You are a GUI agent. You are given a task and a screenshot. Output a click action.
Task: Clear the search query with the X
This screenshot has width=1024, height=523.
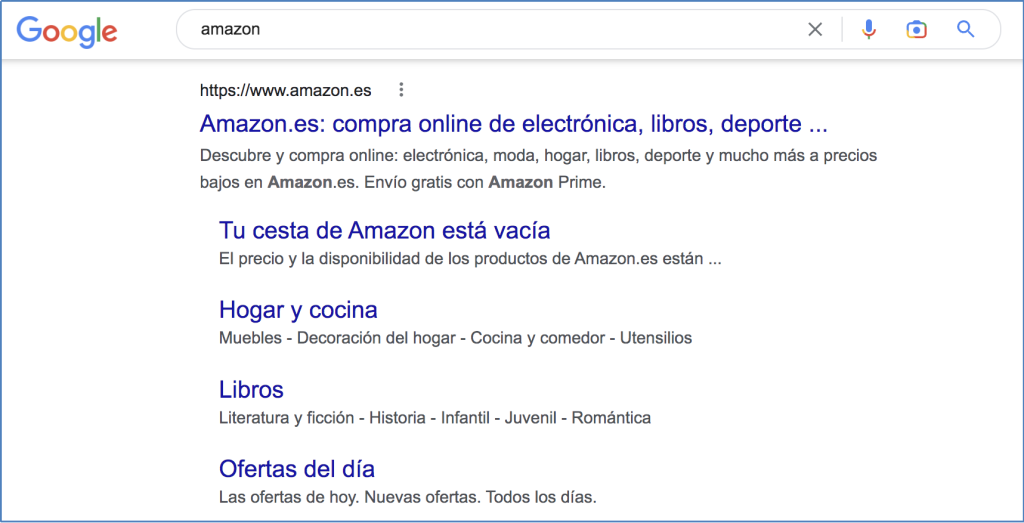click(x=815, y=29)
